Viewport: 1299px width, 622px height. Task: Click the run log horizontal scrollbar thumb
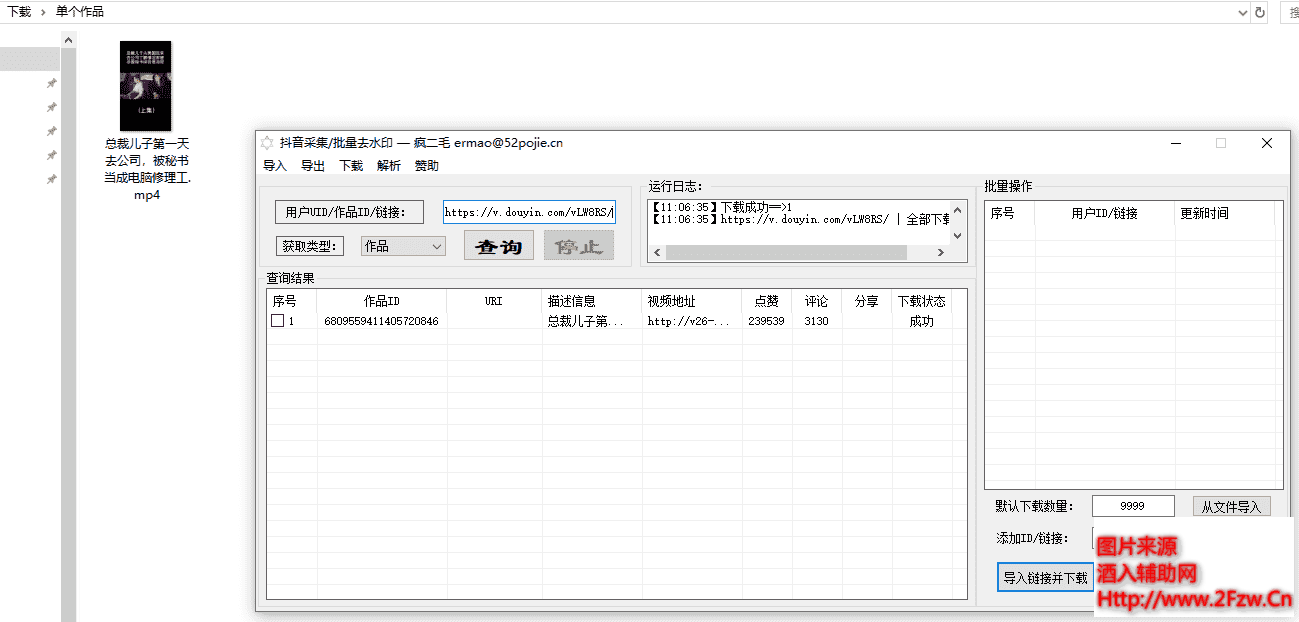tap(786, 253)
